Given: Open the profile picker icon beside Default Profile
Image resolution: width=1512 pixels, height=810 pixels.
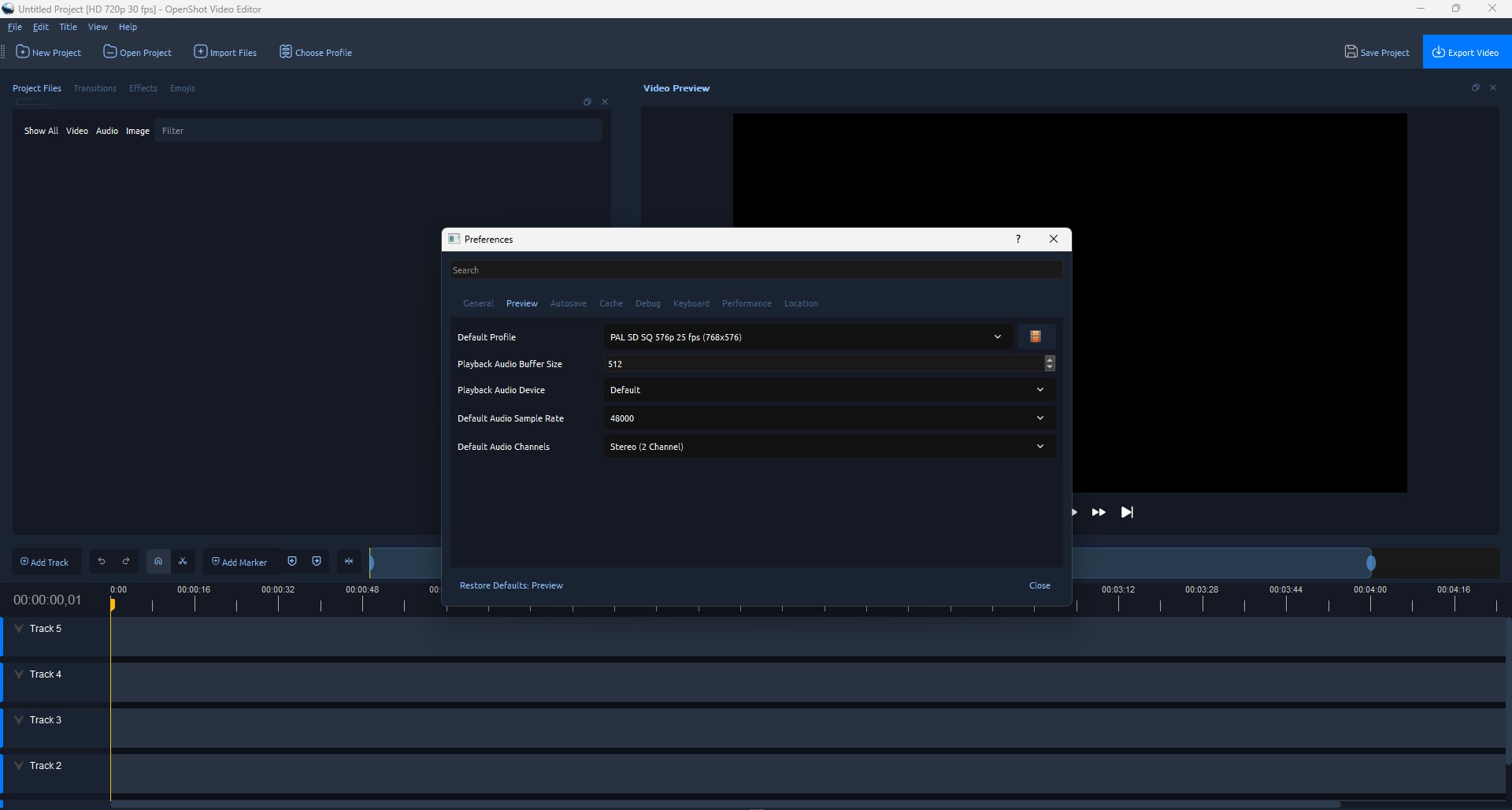Looking at the screenshot, I should pos(1036,336).
